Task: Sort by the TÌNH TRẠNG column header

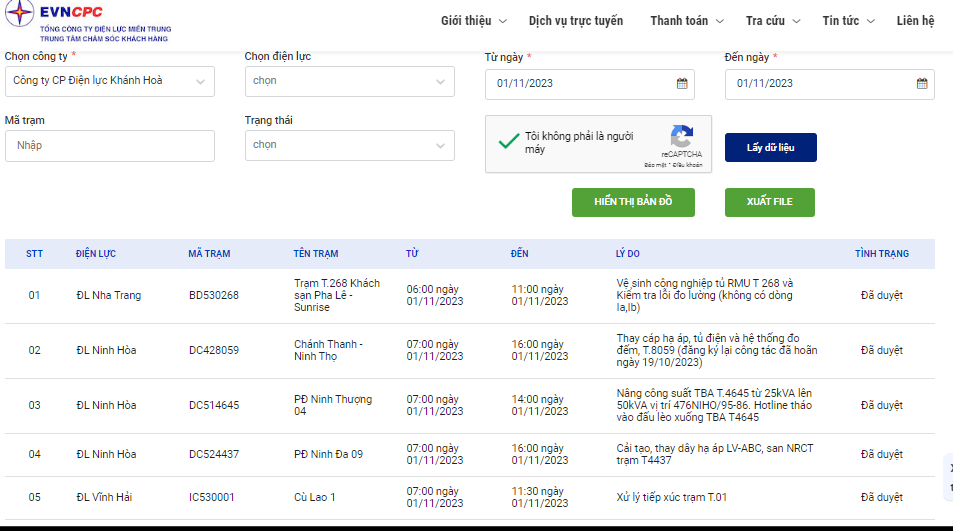Action: (881, 254)
